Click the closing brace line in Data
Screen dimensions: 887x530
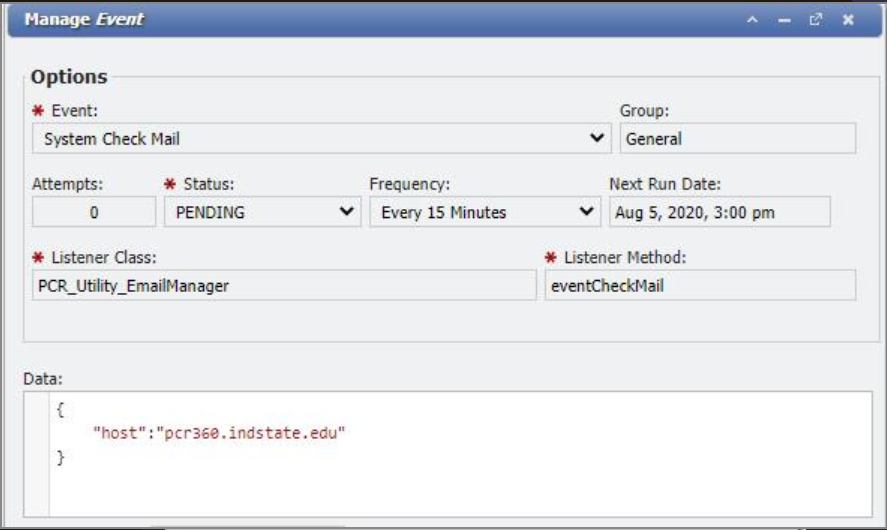(x=60, y=457)
